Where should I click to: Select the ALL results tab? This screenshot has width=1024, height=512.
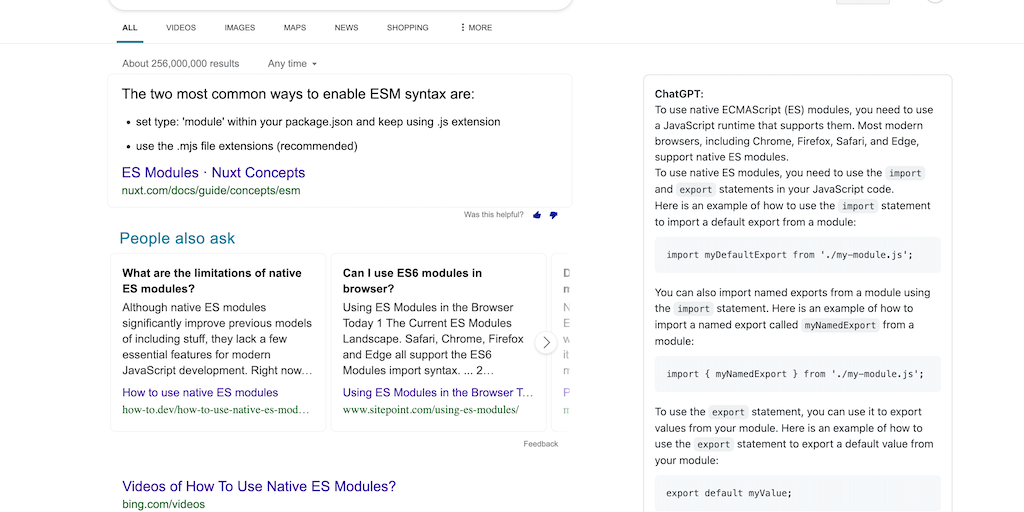tap(130, 28)
